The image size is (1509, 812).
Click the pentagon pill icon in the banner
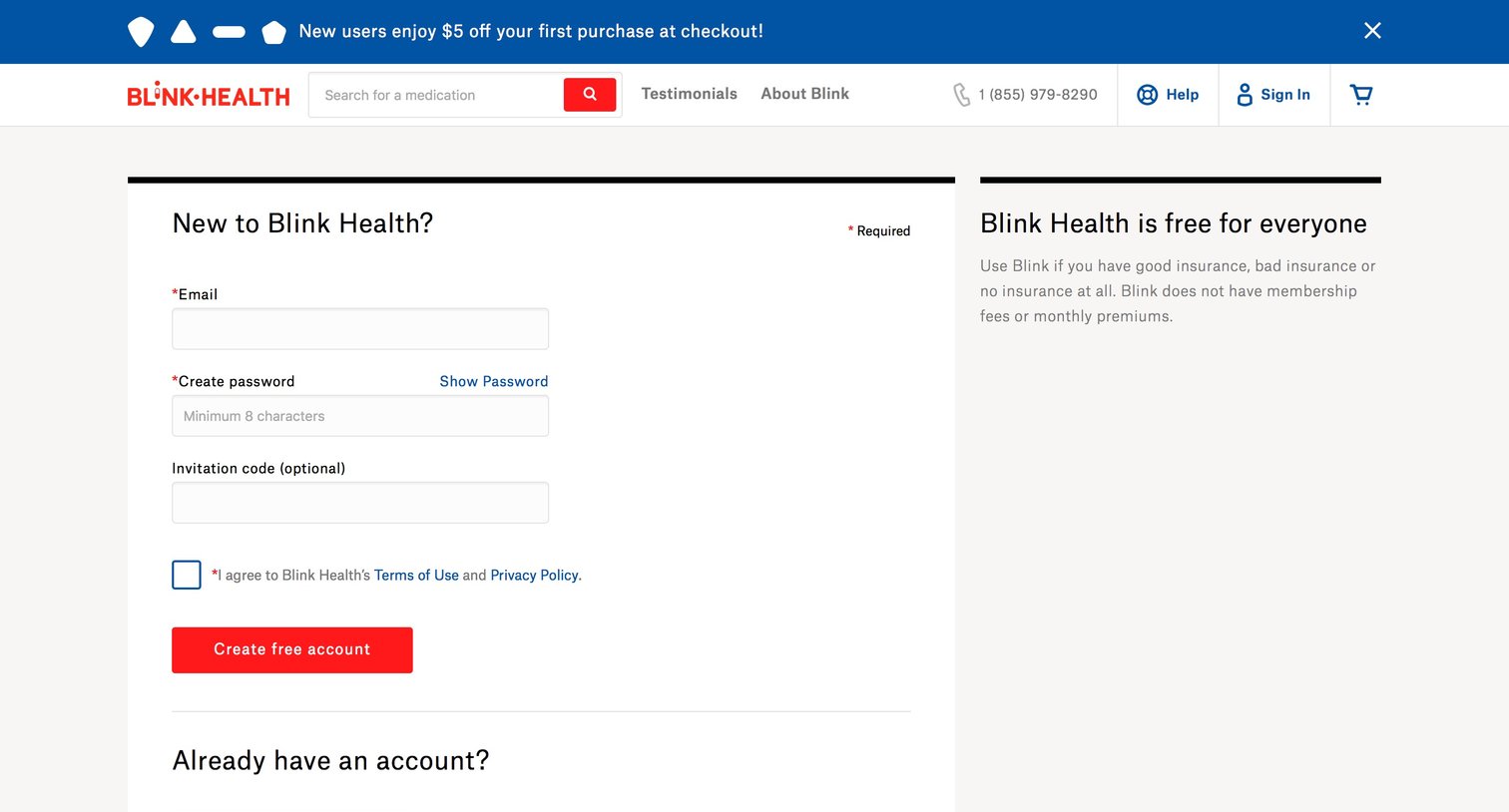273,32
